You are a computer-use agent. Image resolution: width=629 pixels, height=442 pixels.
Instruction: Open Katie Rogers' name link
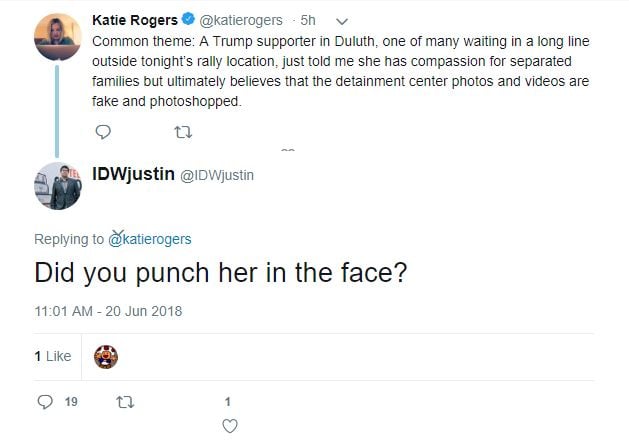pyautogui.click(x=135, y=20)
